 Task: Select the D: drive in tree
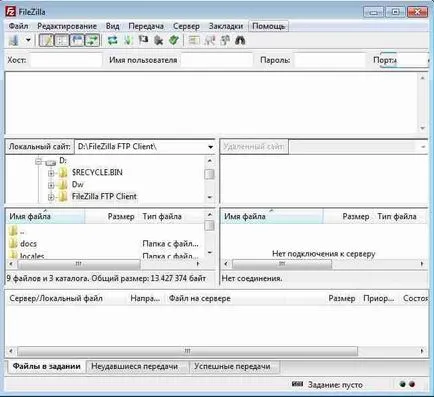pyautogui.click(x=63, y=160)
